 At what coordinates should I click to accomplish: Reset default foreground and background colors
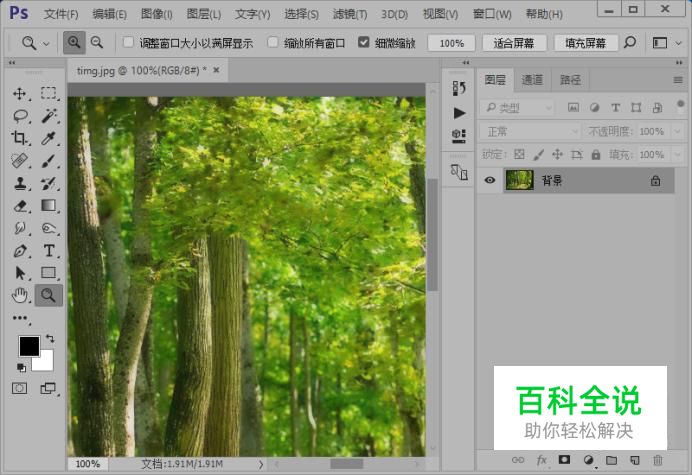[21, 367]
